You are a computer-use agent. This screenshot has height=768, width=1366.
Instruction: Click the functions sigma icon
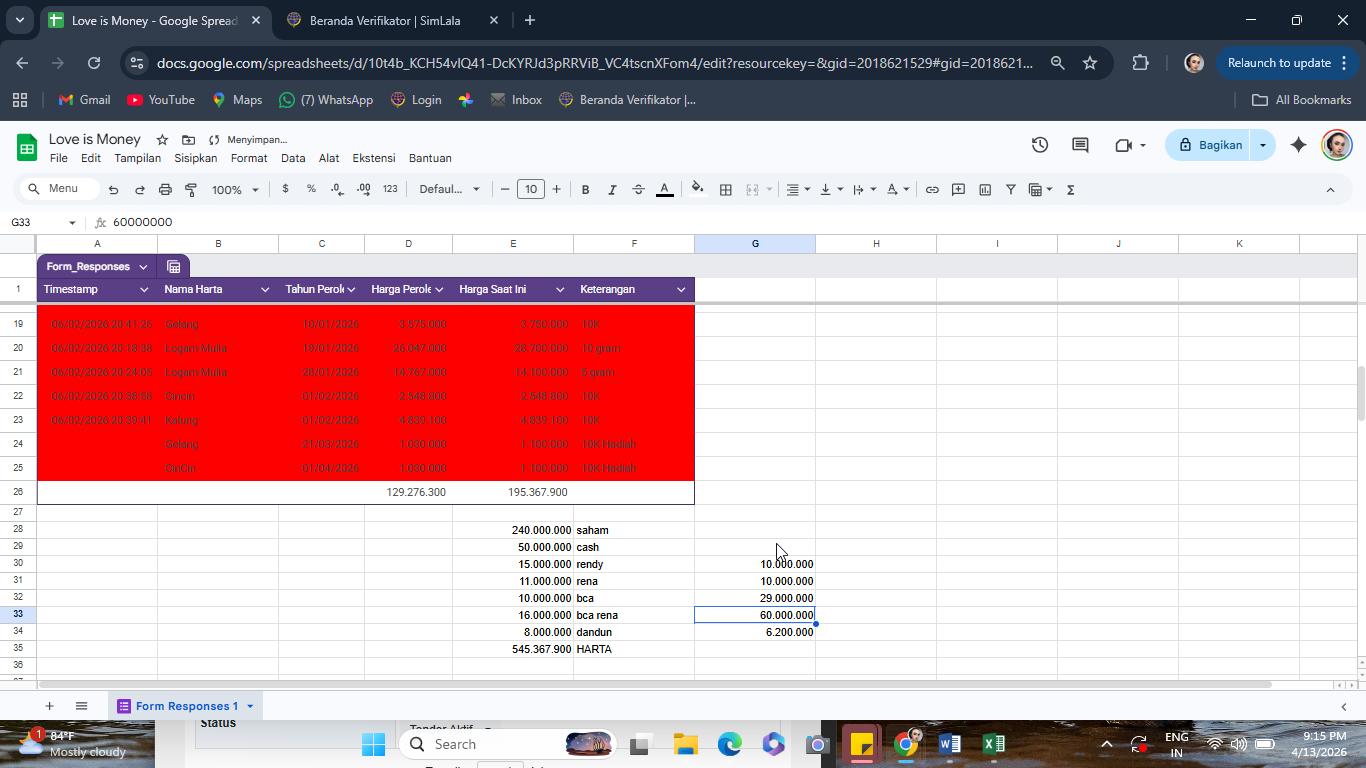pyautogui.click(x=1071, y=189)
